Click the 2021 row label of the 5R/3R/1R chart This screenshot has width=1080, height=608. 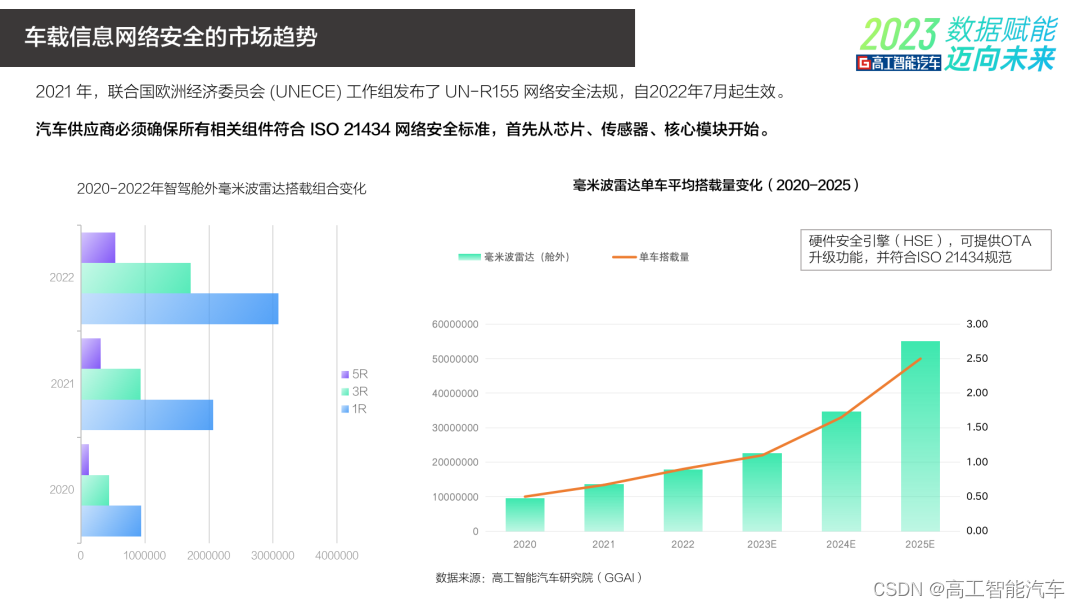pyautogui.click(x=62, y=384)
